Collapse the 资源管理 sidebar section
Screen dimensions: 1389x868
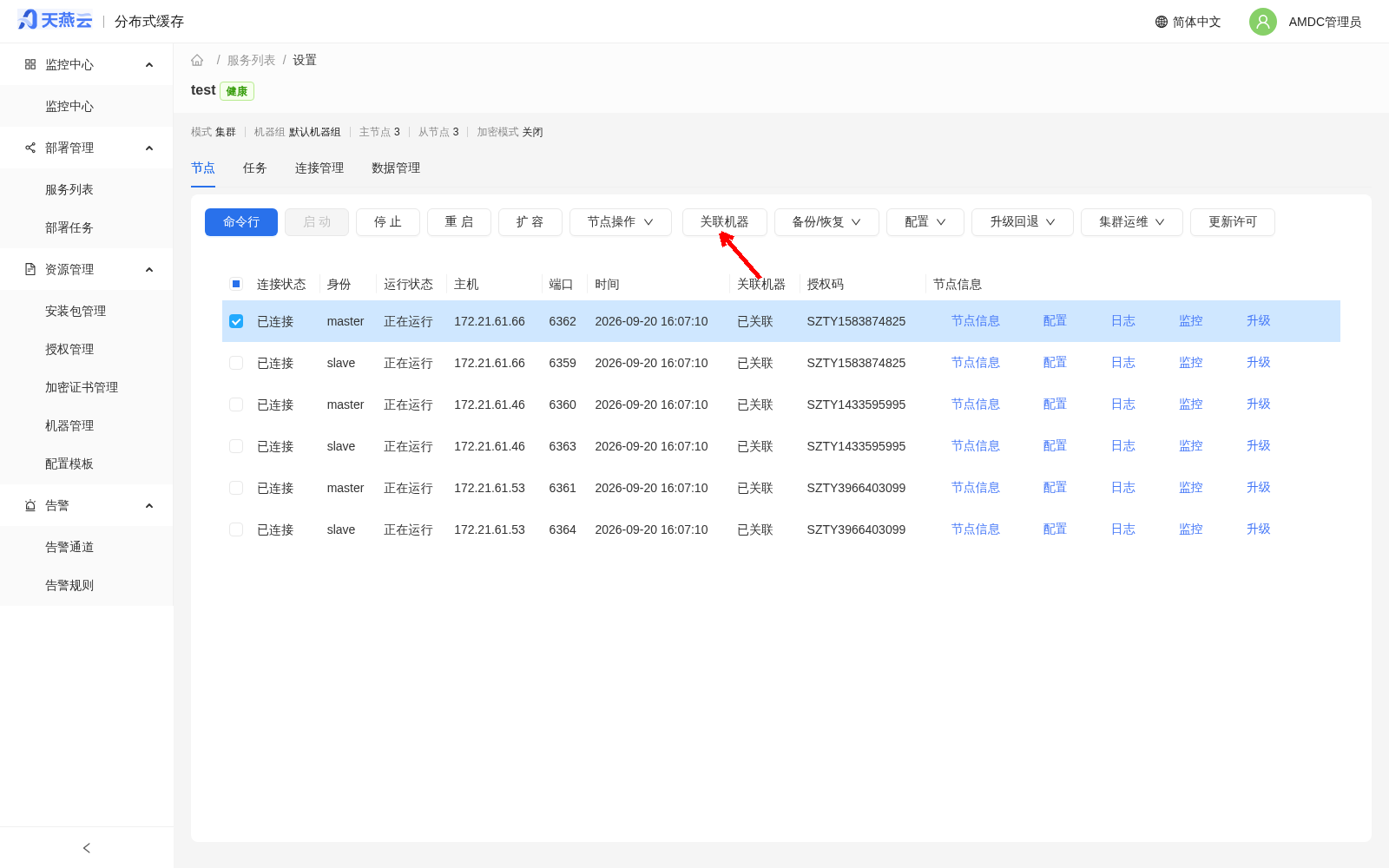pyautogui.click(x=149, y=269)
